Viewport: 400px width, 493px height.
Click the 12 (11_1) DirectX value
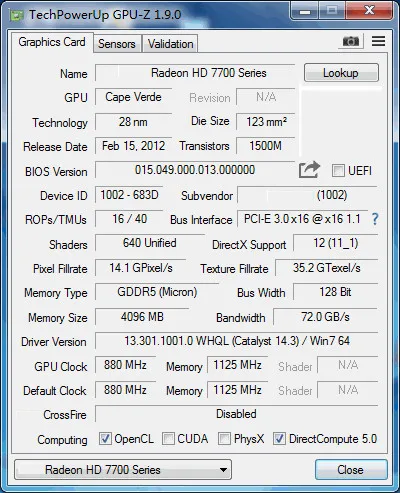pos(336,243)
